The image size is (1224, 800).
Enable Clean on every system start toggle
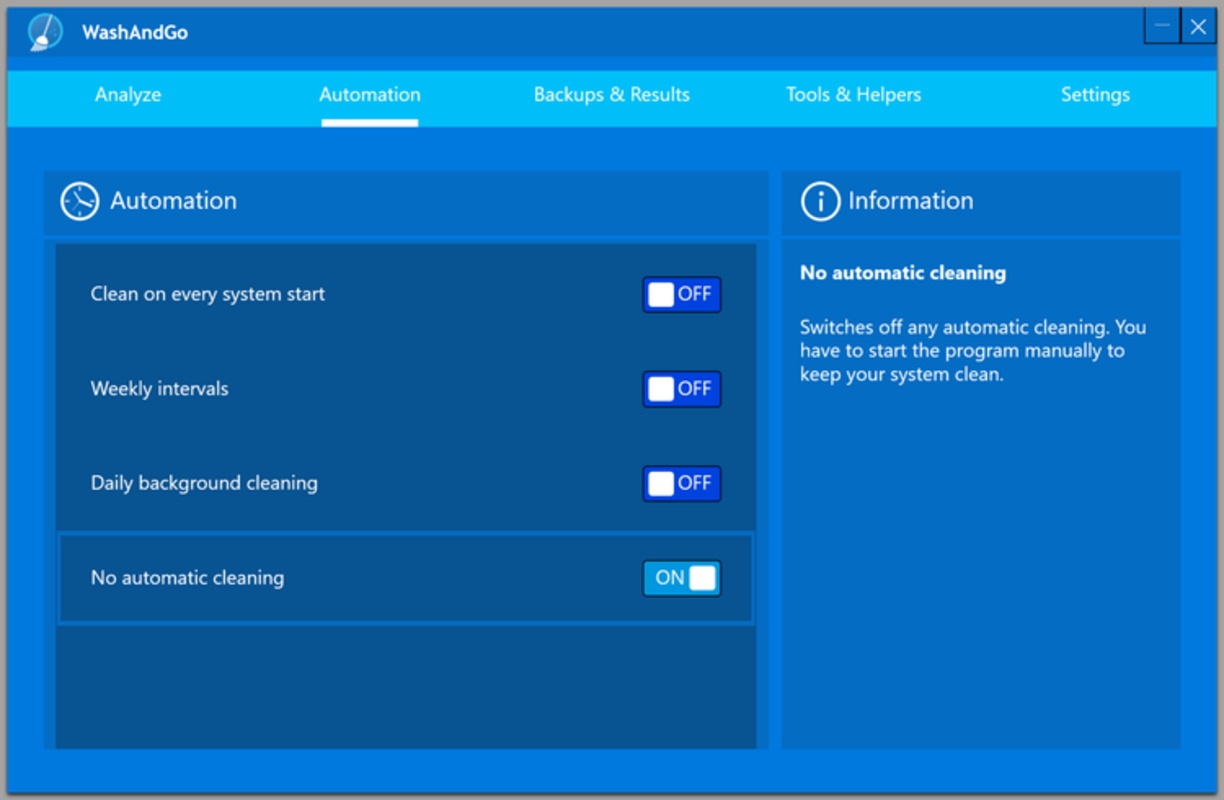pos(682,294)
